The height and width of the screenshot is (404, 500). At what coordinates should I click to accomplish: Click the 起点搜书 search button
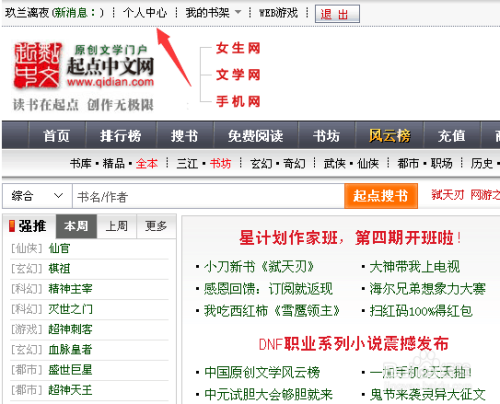pyautogui.click(x=381, y=196)
